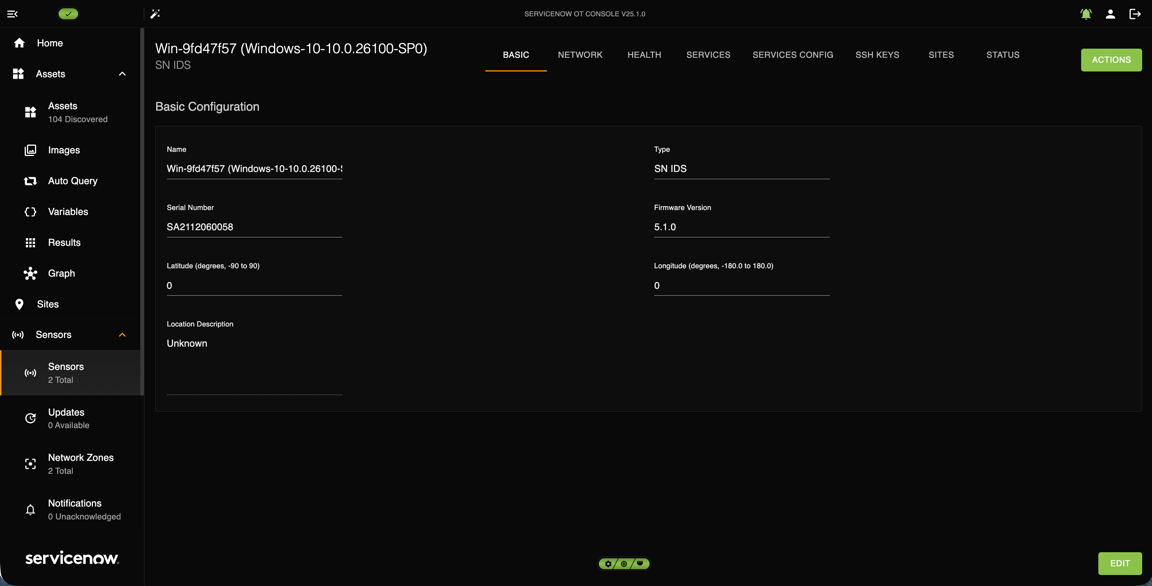Click the Updates refresh icon

(x=30, y=419)
